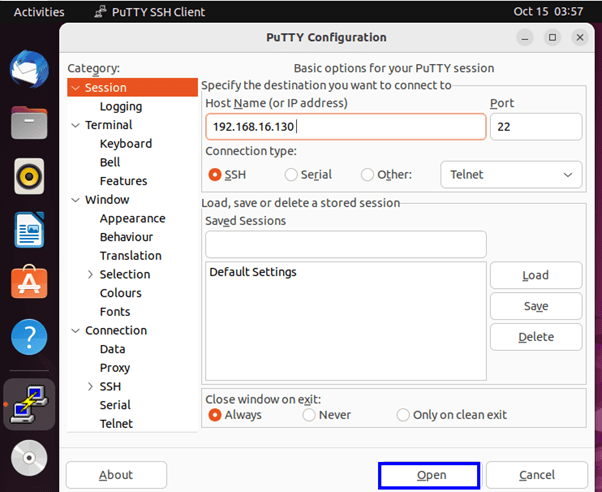Select Connection category label
The width and height of the screenshot is (602, 492).
coord(116,331)
